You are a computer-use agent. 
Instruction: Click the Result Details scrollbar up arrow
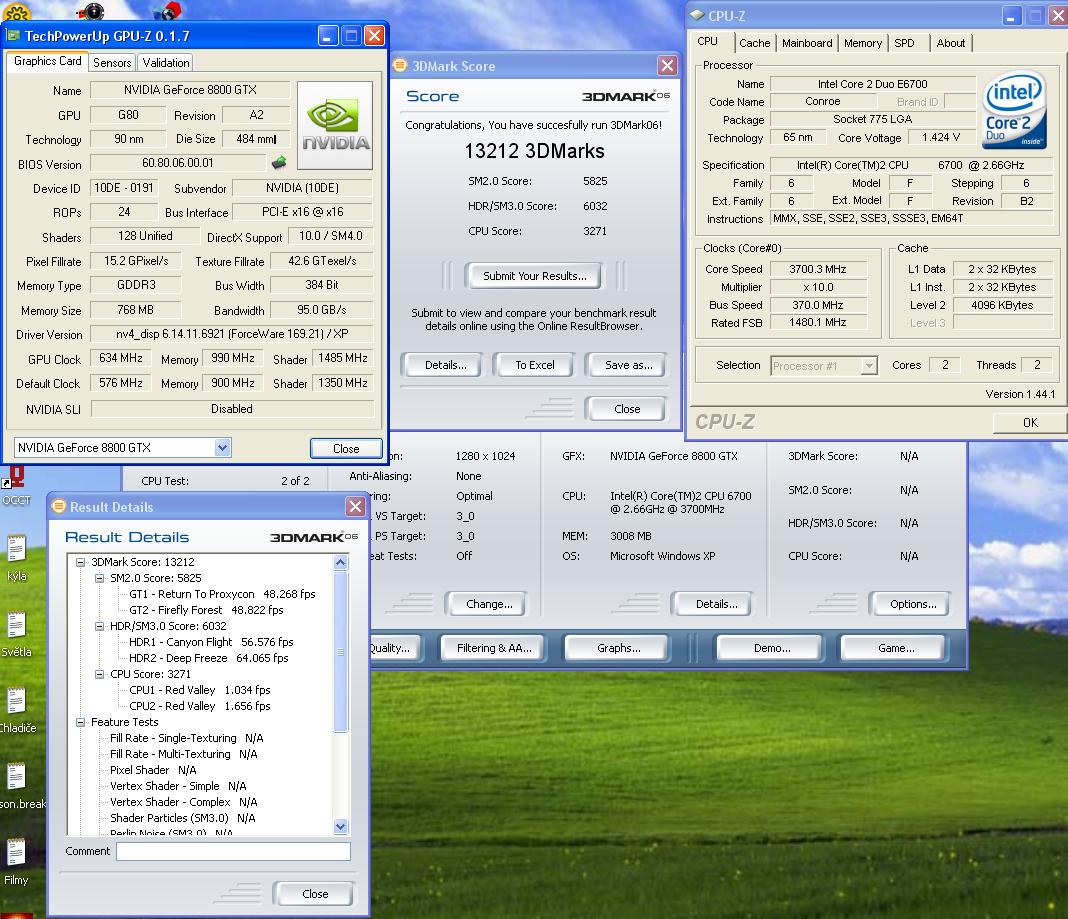pos(341,563)
